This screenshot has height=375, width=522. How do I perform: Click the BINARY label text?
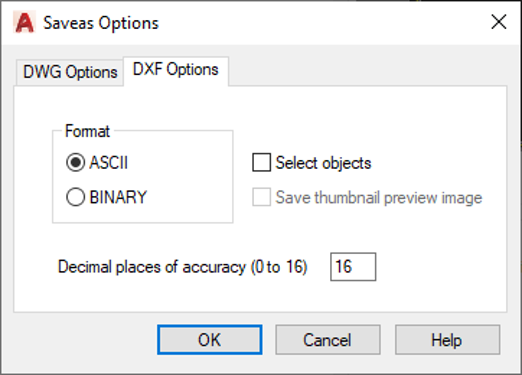coord(118,197)
